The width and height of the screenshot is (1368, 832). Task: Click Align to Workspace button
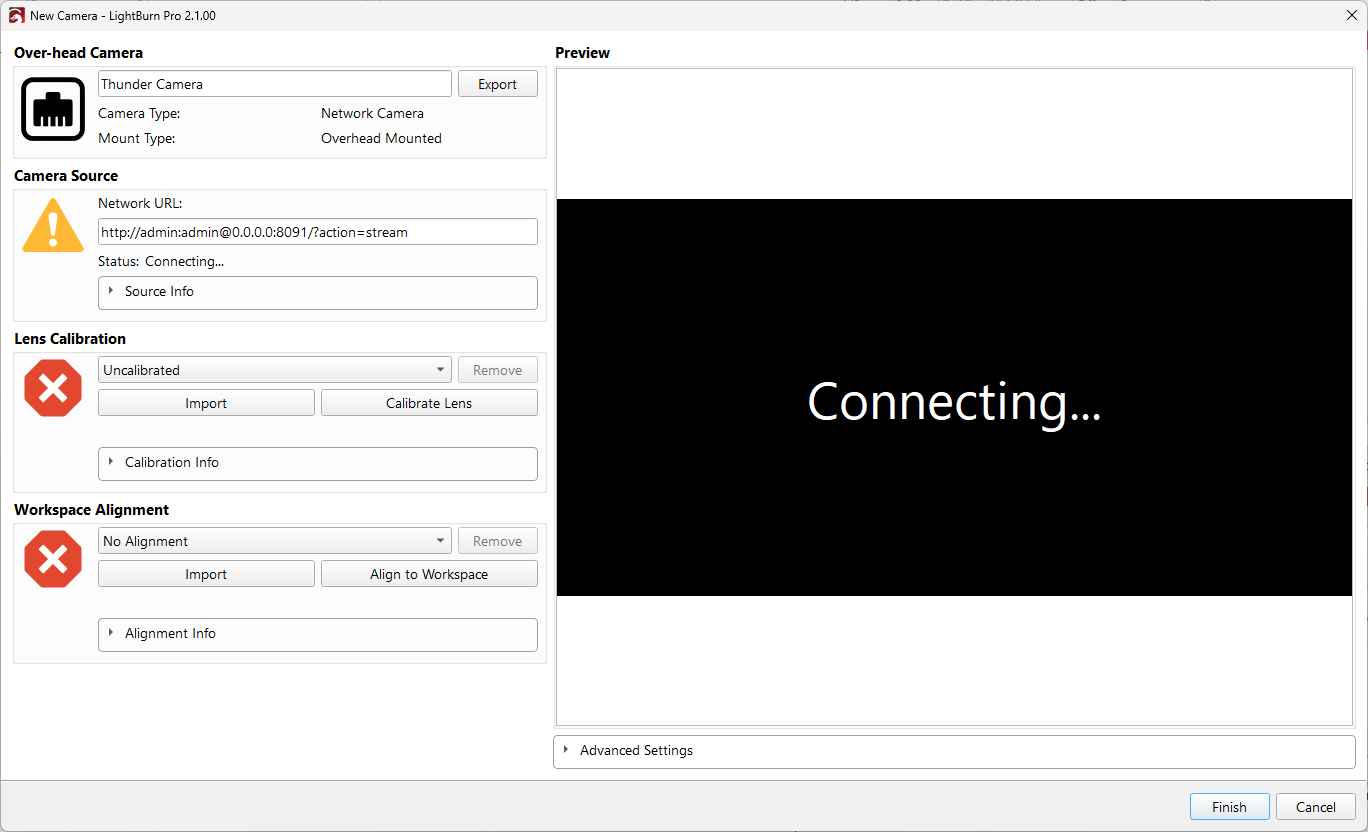tap(429, 574)
